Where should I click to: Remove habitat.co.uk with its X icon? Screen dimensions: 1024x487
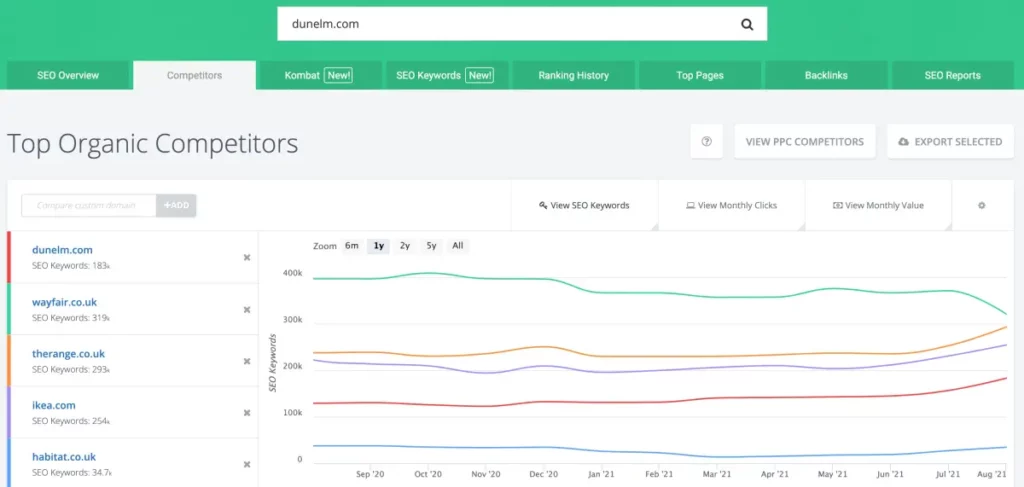247,464
